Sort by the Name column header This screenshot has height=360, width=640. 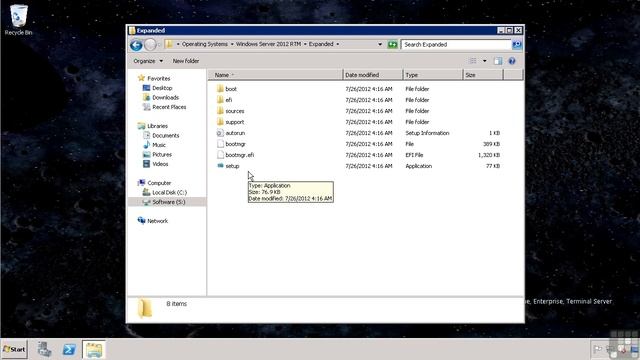pyautogui.click(x=276, y=75)
